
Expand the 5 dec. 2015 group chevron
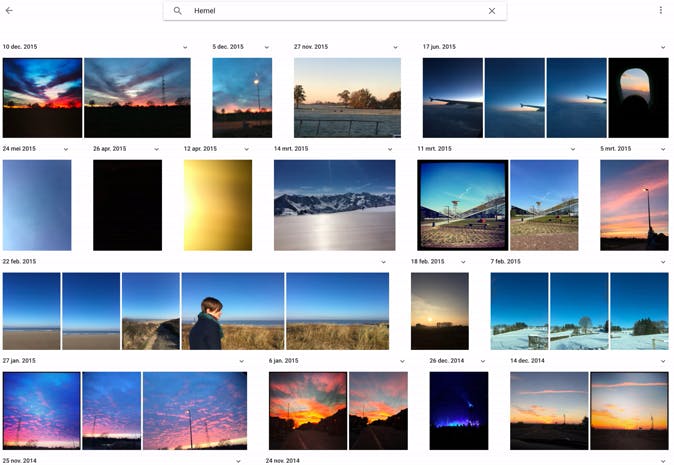(x=267, y=47)
